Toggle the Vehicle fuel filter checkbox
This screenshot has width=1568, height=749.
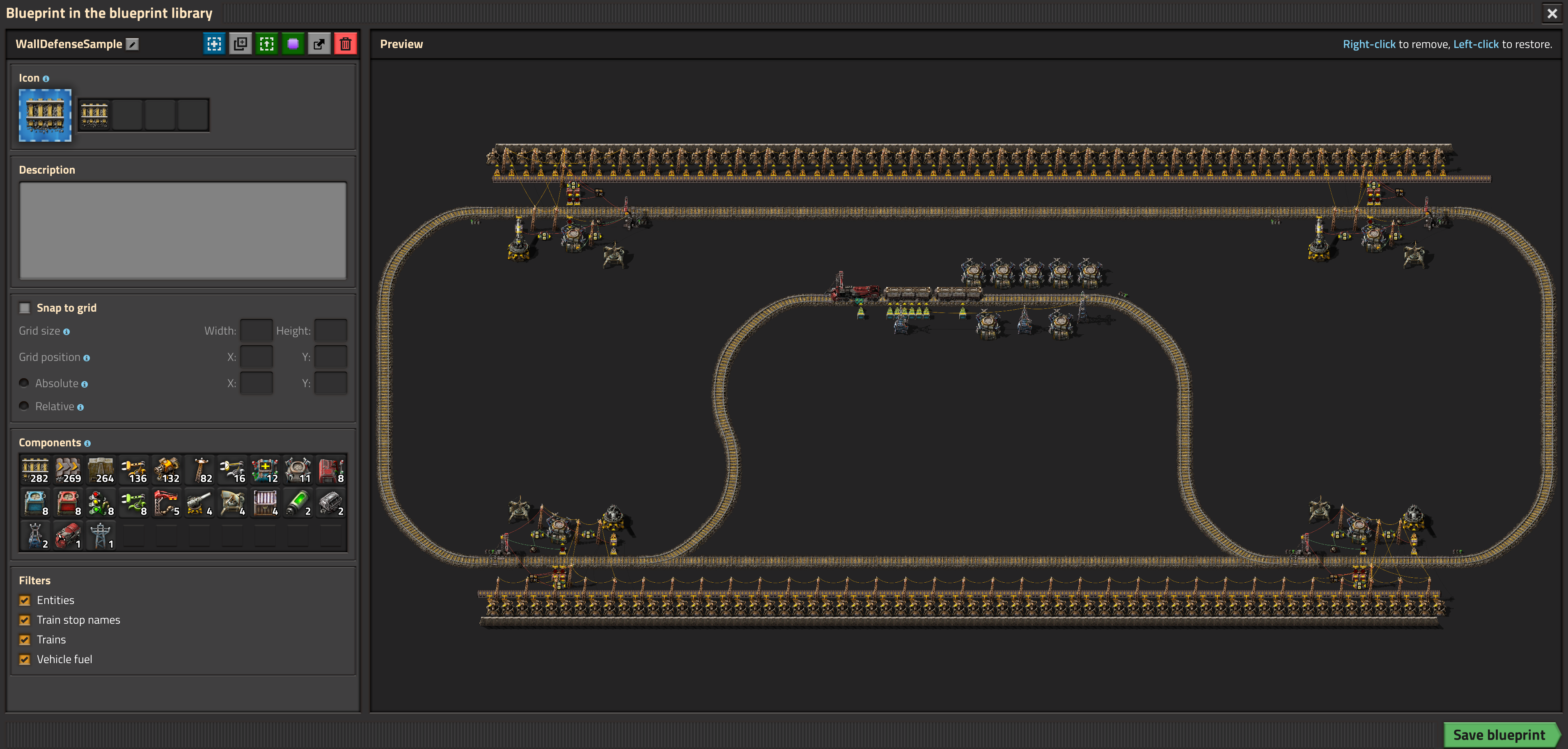pyautogui.click(x=25, y=659)
